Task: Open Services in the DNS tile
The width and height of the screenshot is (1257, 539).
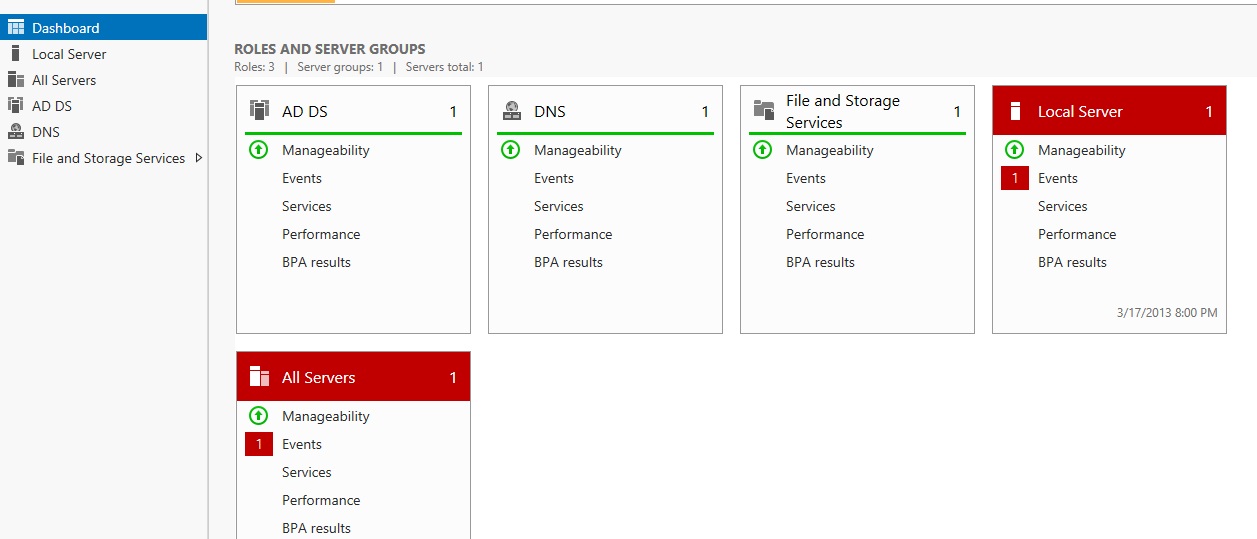Action: pos(558,206)
